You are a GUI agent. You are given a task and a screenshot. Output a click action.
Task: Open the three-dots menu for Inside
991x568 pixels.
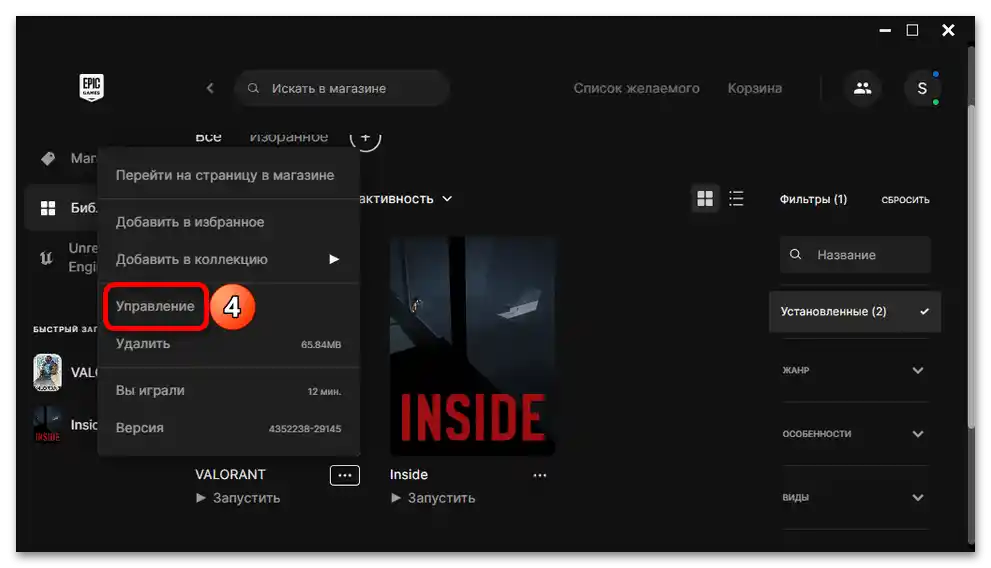[x=540, y=475]
